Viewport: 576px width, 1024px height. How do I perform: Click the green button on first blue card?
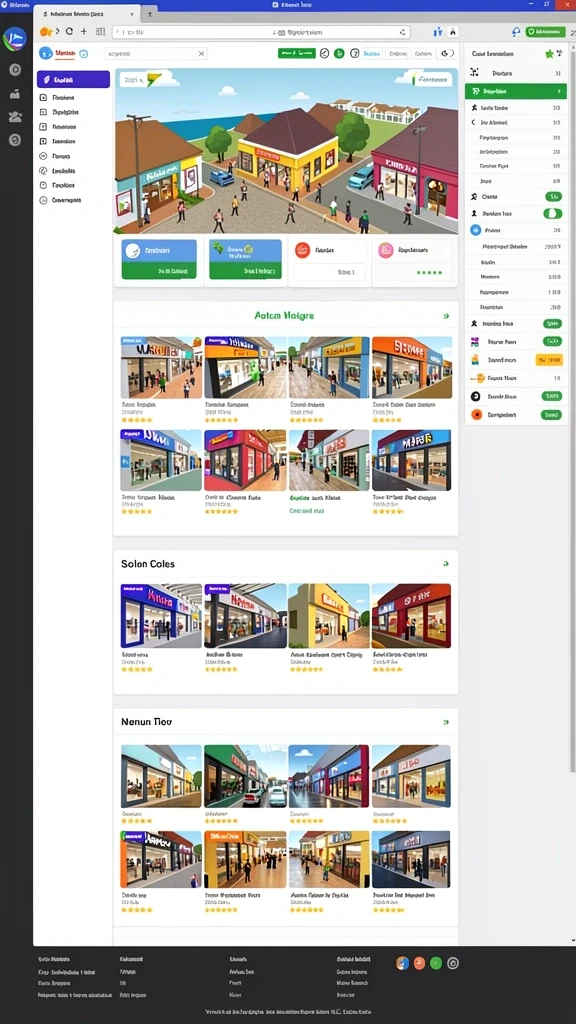tap(159, 270)
